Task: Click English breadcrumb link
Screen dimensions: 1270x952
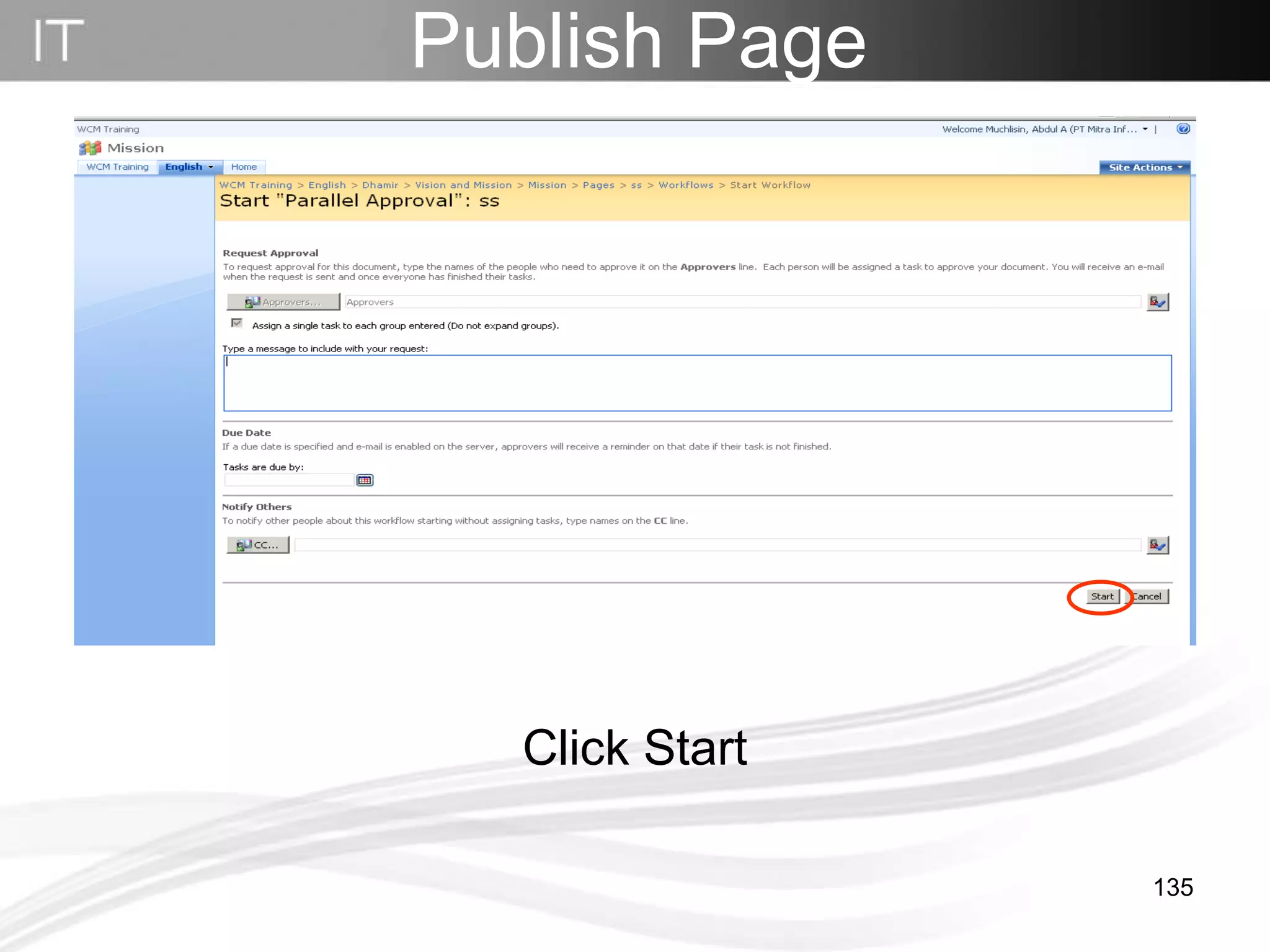Action: click(x=327, y=185)
